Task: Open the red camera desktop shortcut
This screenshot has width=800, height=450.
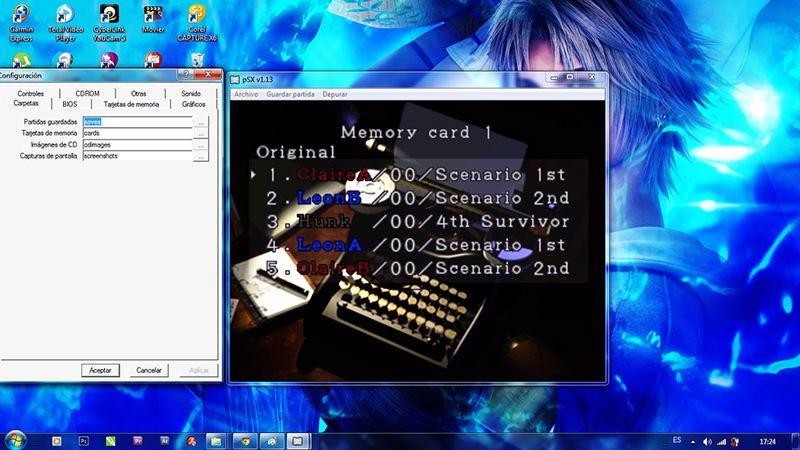Action: click(x=153, y=60)
